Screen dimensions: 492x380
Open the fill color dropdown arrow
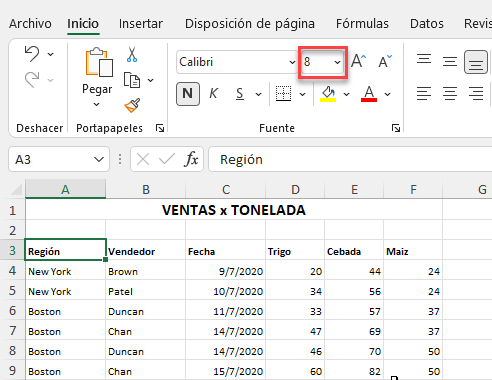click(347, 94)
